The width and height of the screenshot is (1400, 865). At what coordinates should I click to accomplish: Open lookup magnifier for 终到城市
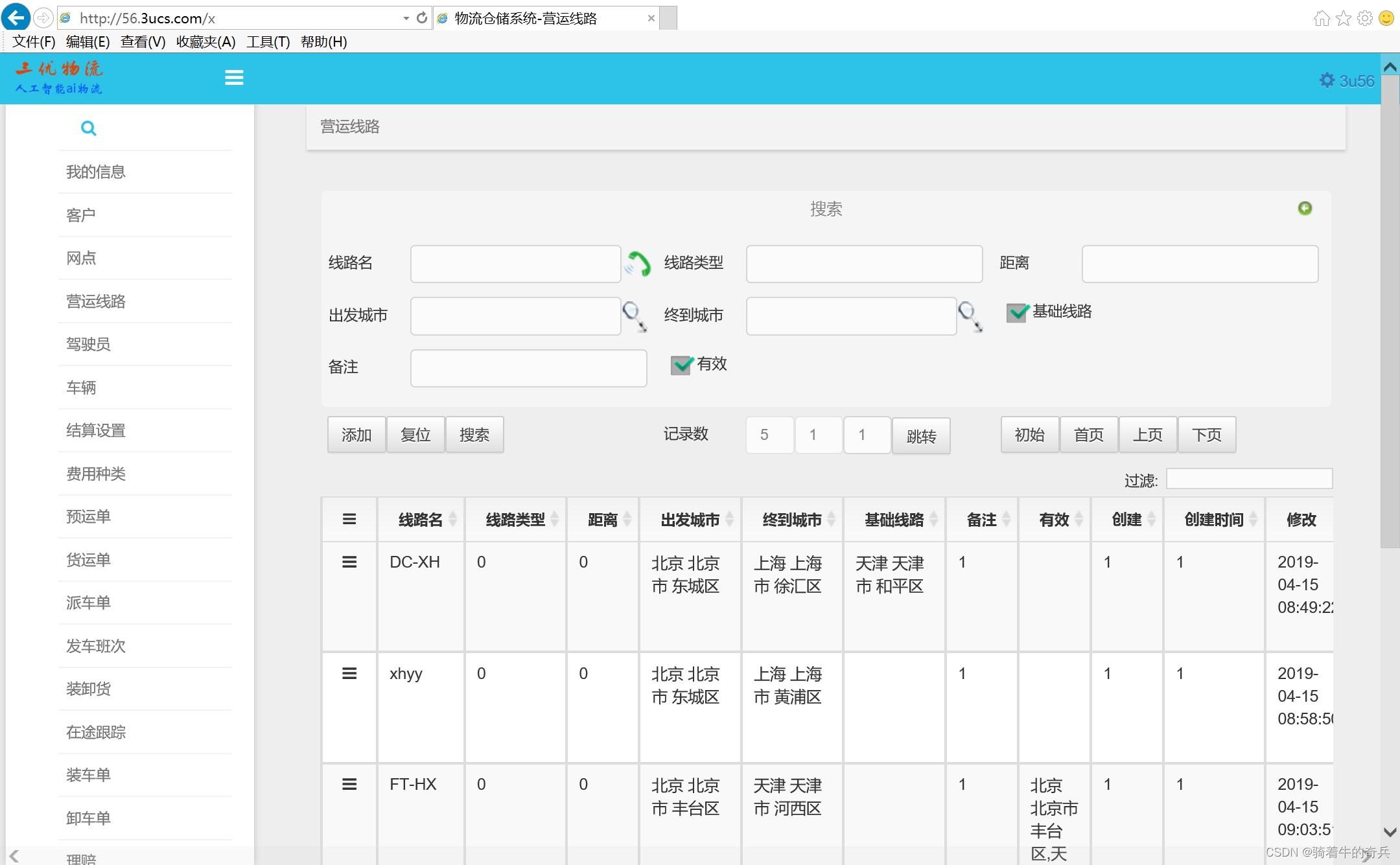click(x=970, y=316)
